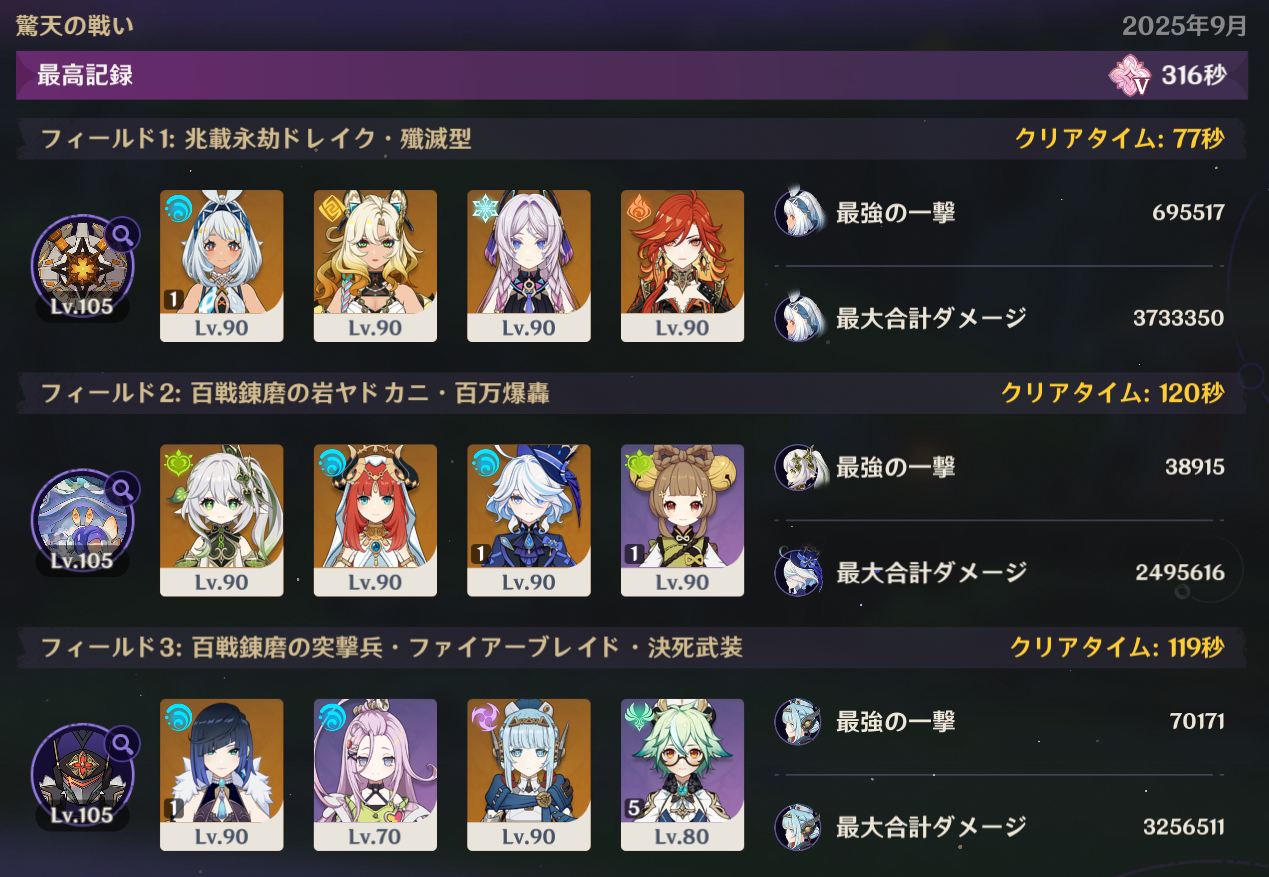Click Field 3 最強の一撃 character avatar

798,721
